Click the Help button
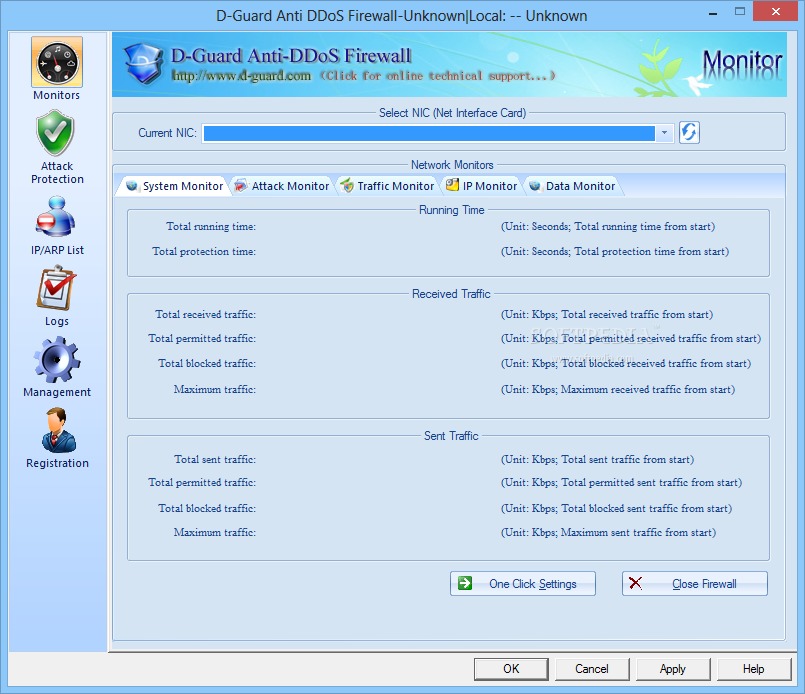805x694 pixels. (x=753, y=669)
